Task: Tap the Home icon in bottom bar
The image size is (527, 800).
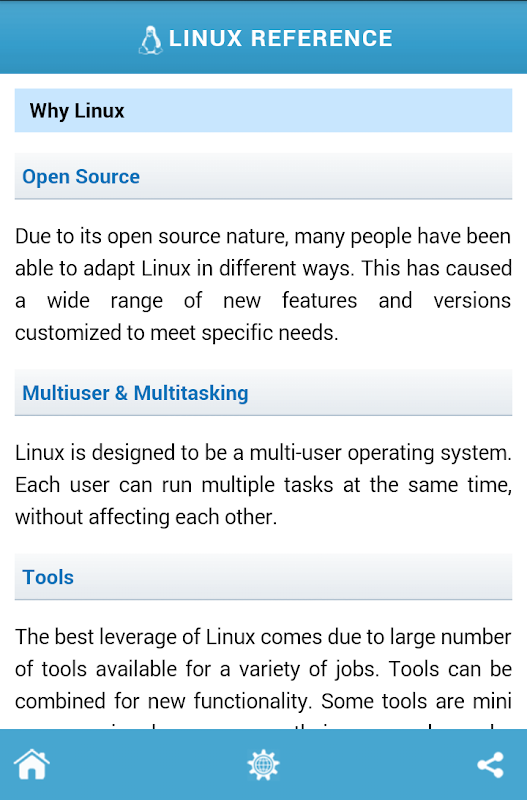Action: click(32, 764)
